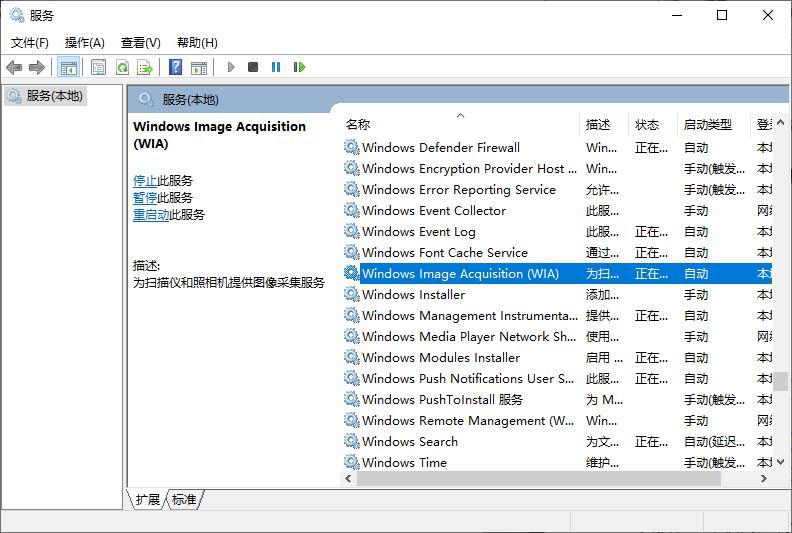
Task: Toggle the show/hide console tree icon
Action: pos(69,67)
